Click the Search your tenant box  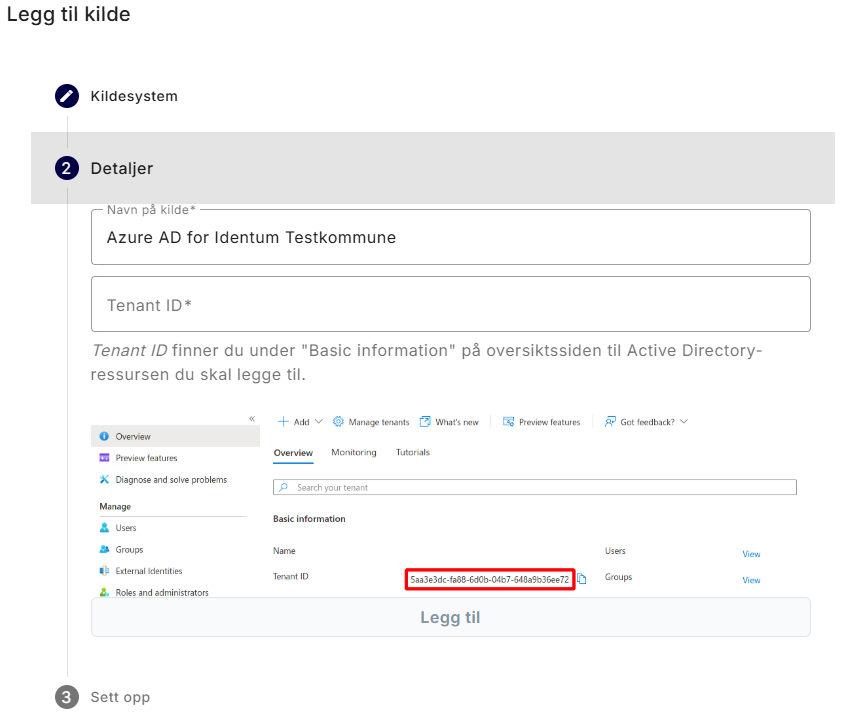pos(534,487)
